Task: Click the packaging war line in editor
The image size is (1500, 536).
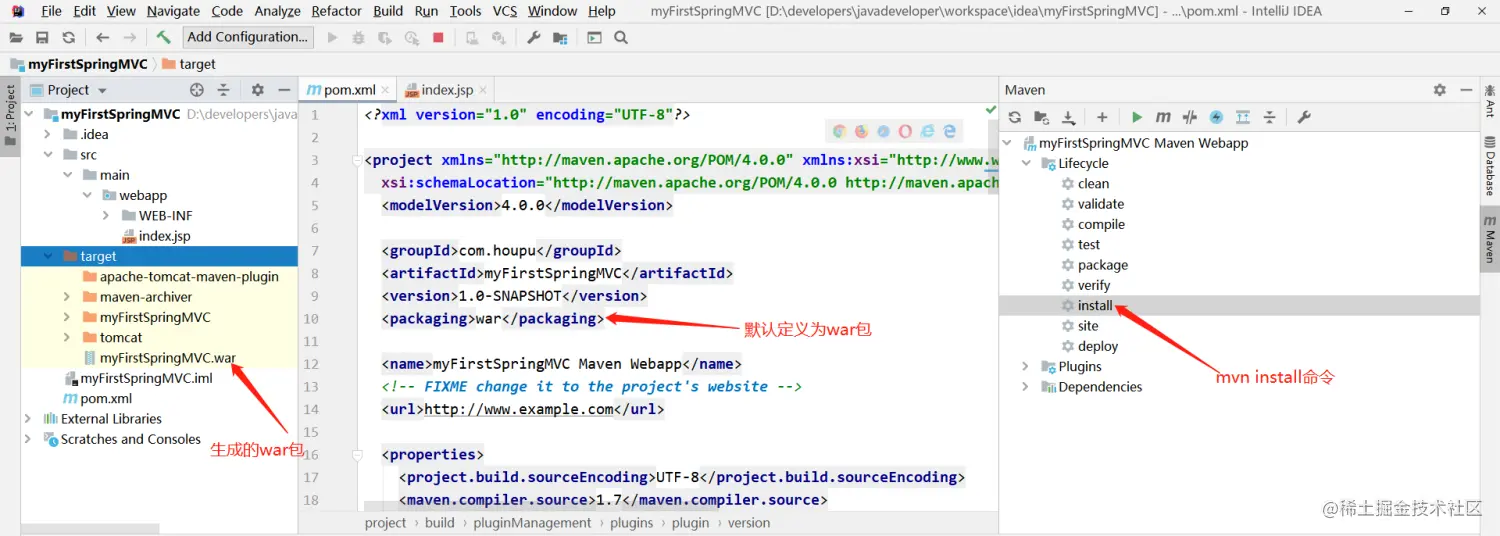Action: pos(493,319)
